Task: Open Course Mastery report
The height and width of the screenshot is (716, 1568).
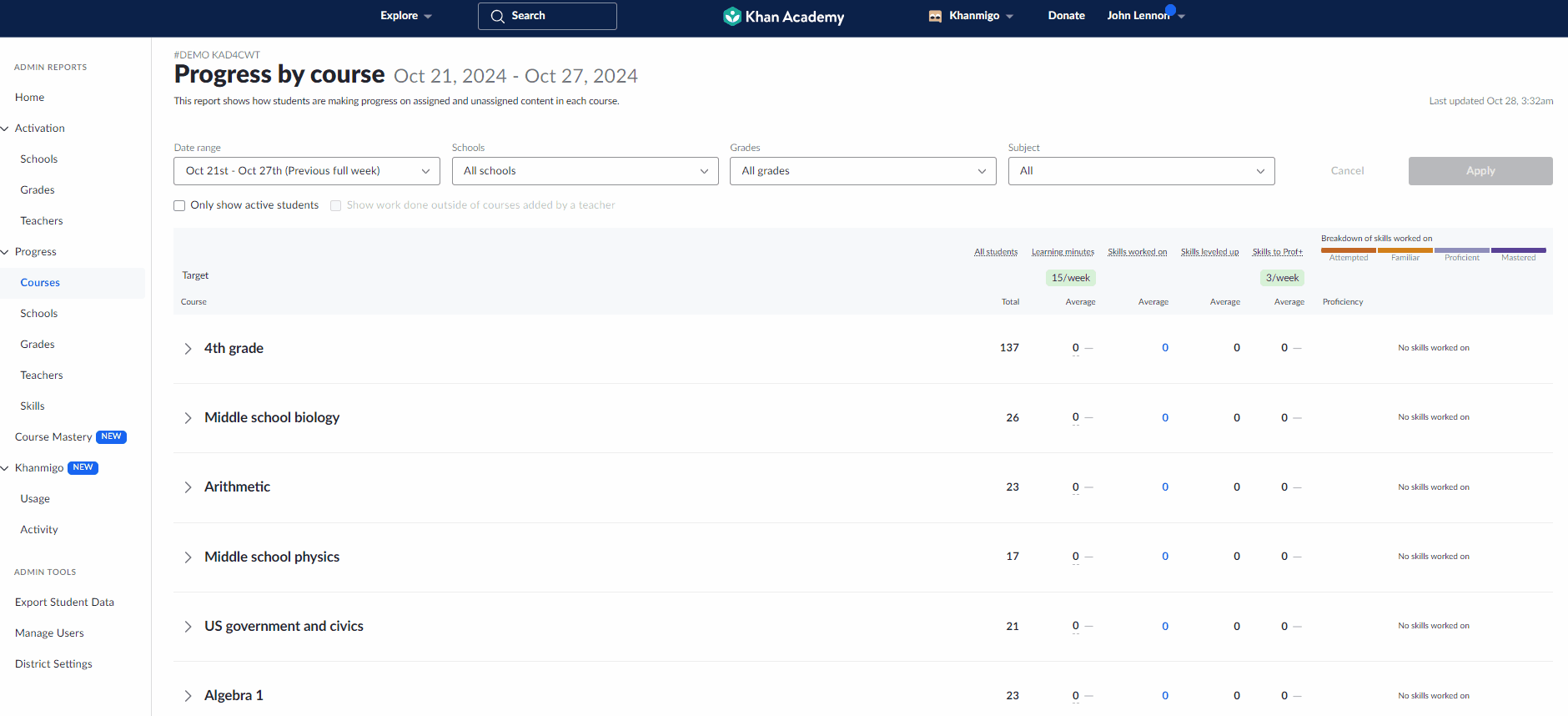Action: coord(53,437)
